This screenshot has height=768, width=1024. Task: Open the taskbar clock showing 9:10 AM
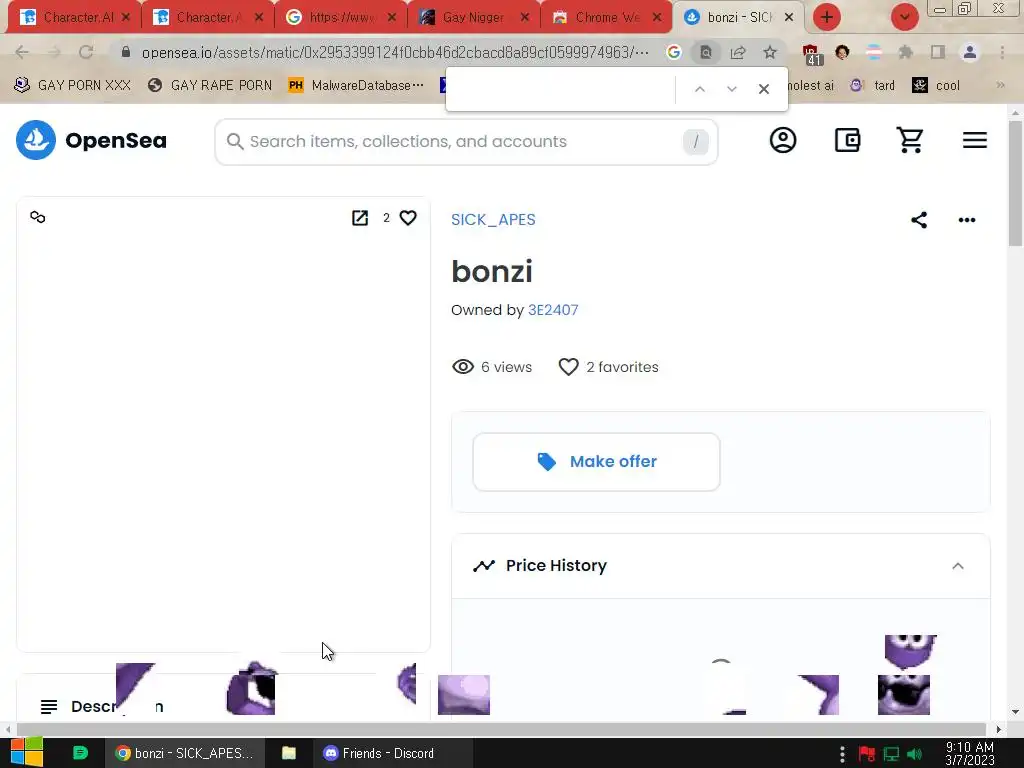[x=970, y=753]
